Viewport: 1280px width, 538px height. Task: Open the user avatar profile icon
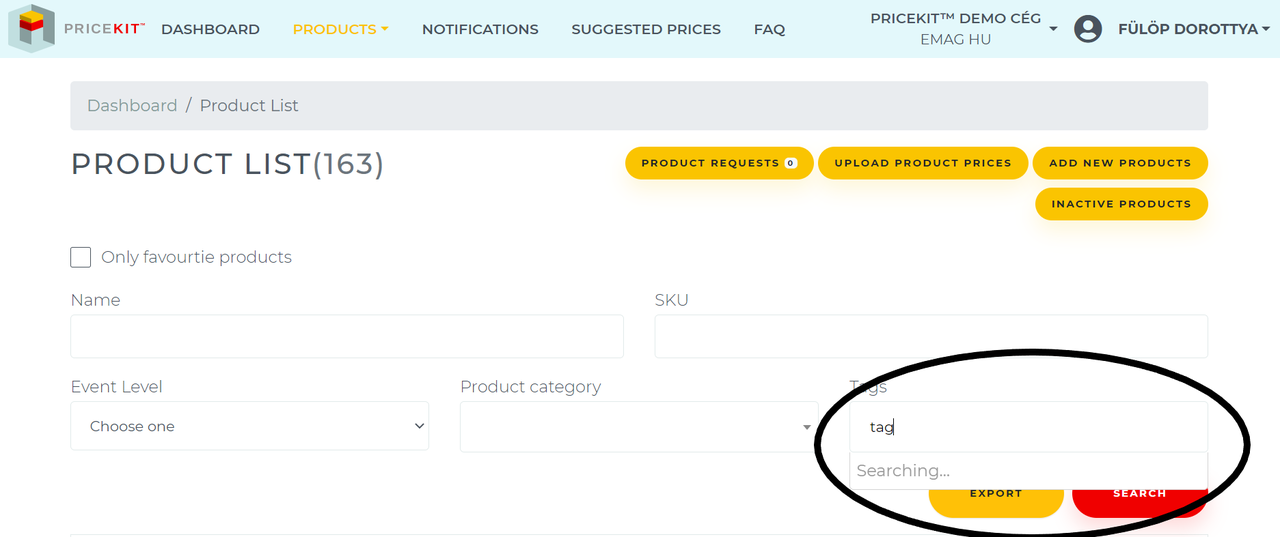pyautogui.click(x=1088, y=29)
